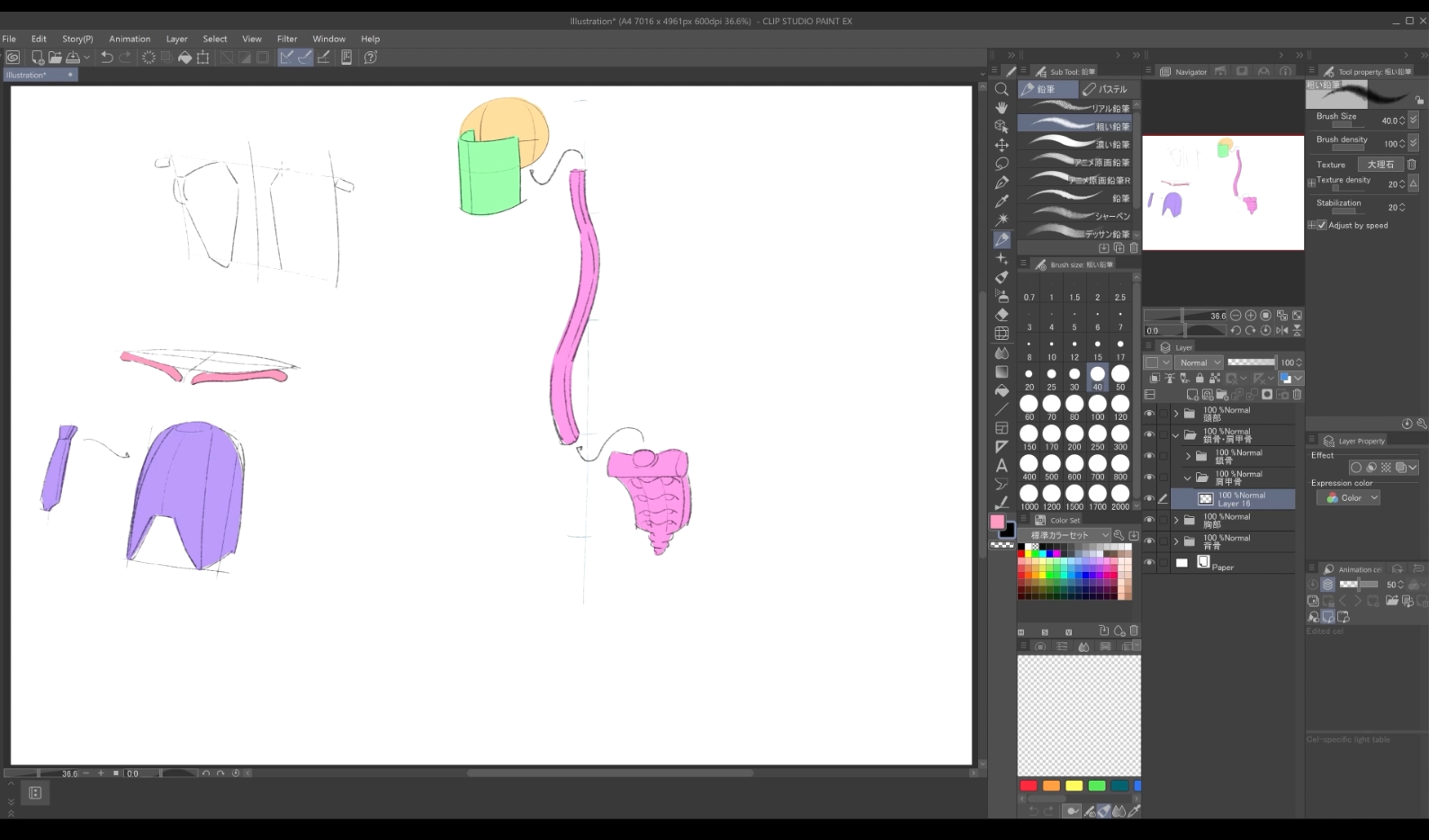Expand the 背骨 layer folder
1429x840 pixels.
(1176, 541)
